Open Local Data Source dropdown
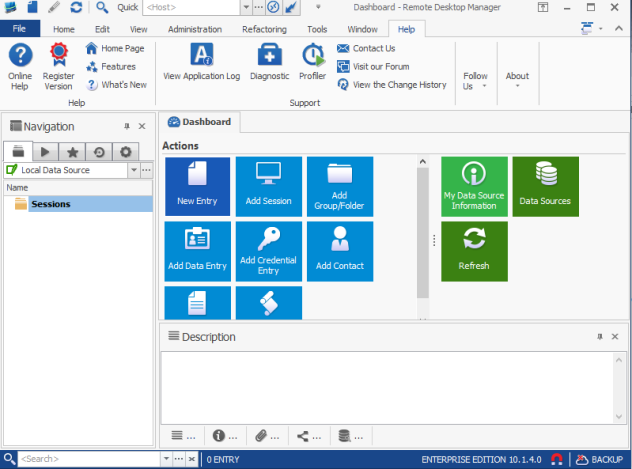 click(x=134, y=170)
